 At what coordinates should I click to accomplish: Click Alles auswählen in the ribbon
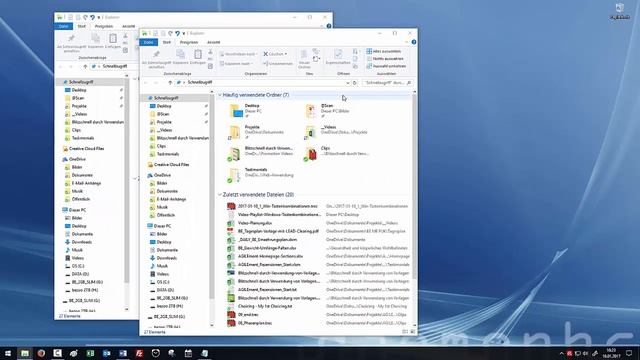(x=383, y=51)
